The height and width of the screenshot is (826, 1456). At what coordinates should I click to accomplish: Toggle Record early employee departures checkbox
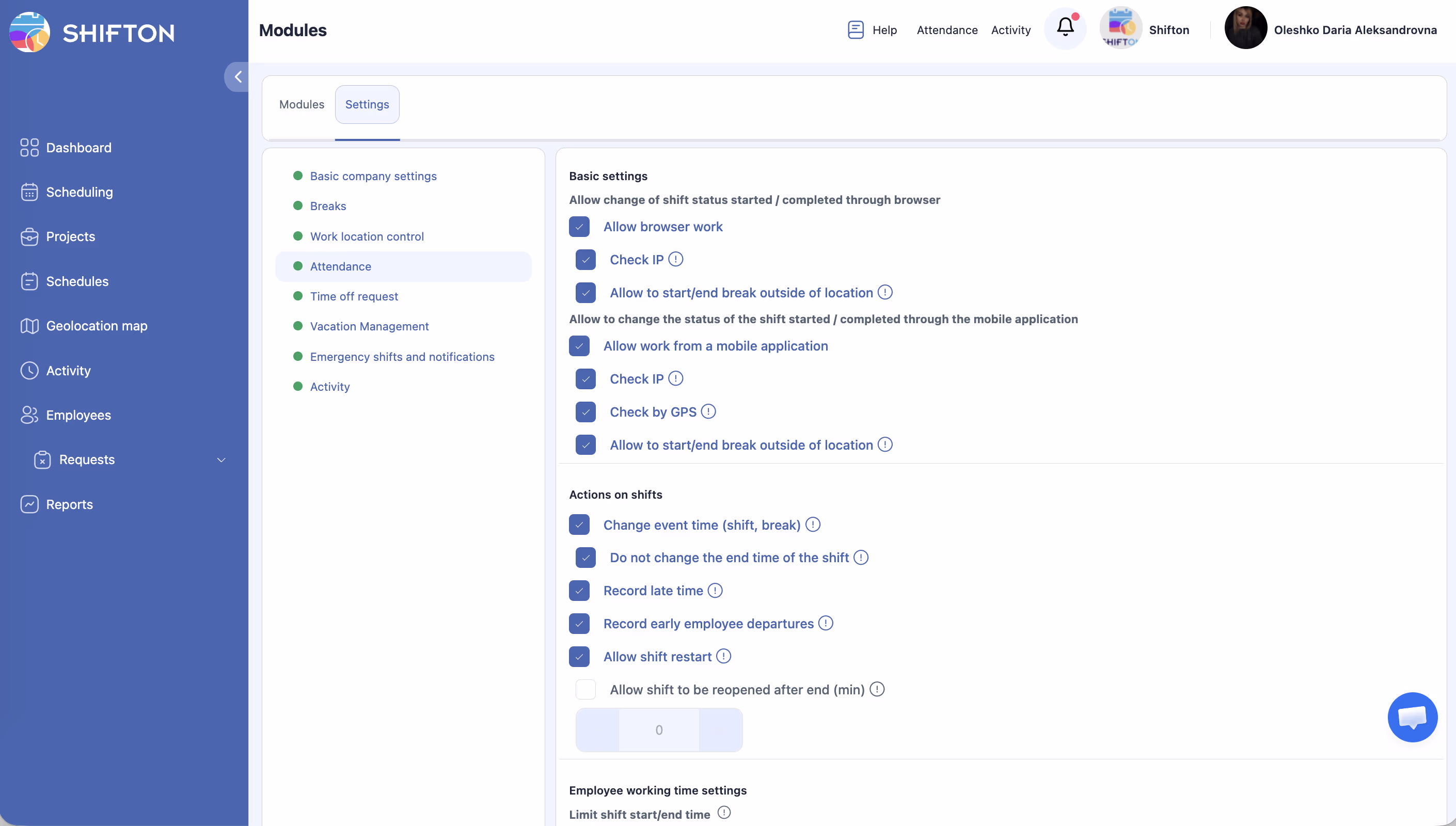[579, 624]
